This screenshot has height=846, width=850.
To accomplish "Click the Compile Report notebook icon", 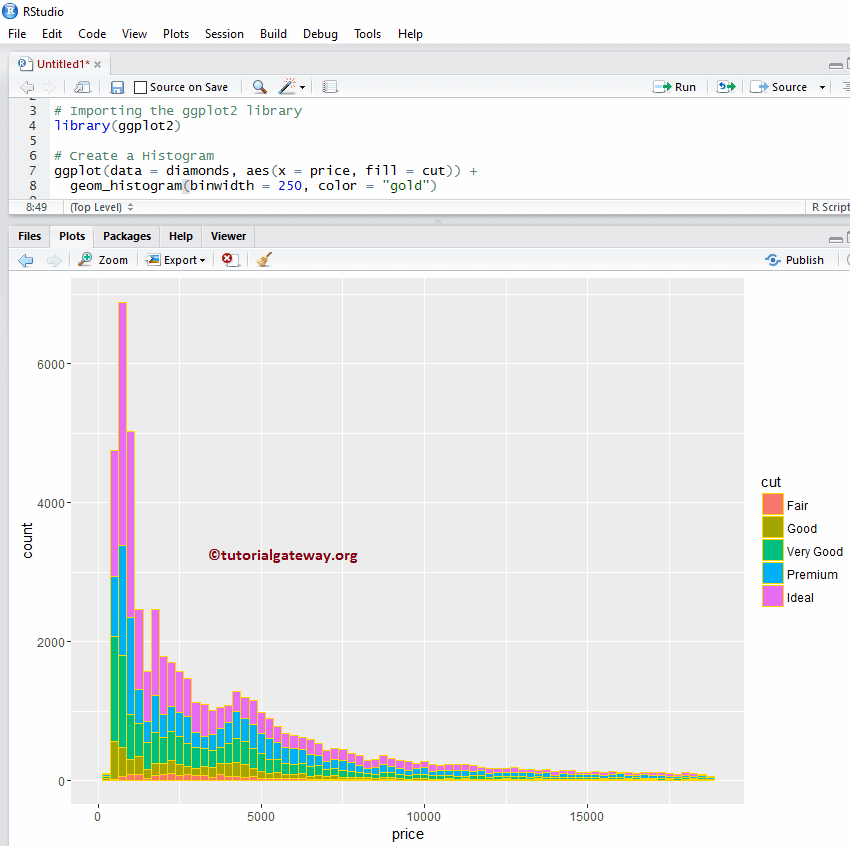I will tap(330, 86).
